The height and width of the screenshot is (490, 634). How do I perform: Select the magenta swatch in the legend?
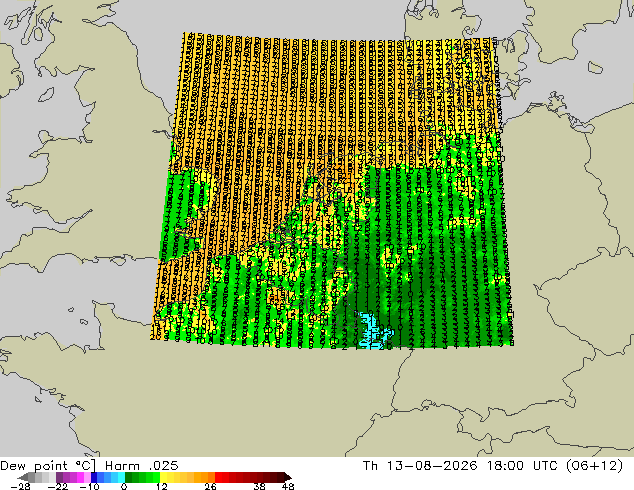pyautogui.click(x=80, y=477)
